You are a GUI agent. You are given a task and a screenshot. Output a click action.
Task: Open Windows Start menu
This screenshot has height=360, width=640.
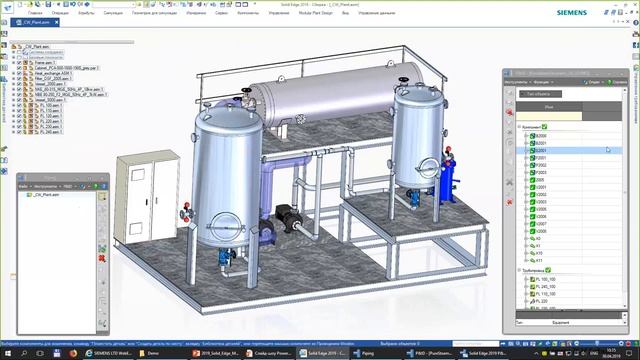[x=7, y=353]
